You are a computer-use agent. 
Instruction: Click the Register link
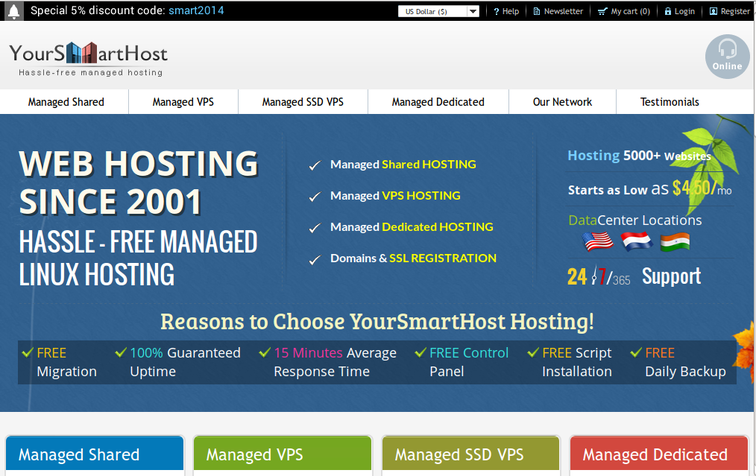coord(735,12)
